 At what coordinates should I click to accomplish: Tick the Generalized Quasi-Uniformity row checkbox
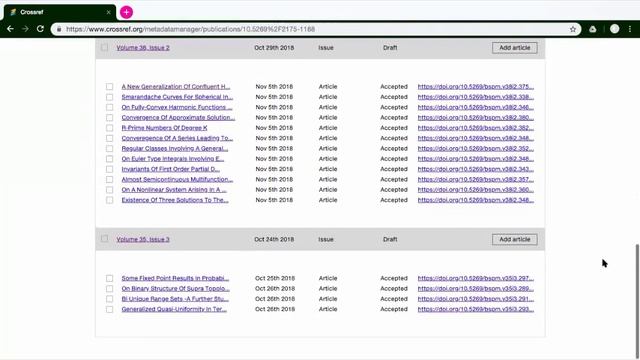(109, 309)
